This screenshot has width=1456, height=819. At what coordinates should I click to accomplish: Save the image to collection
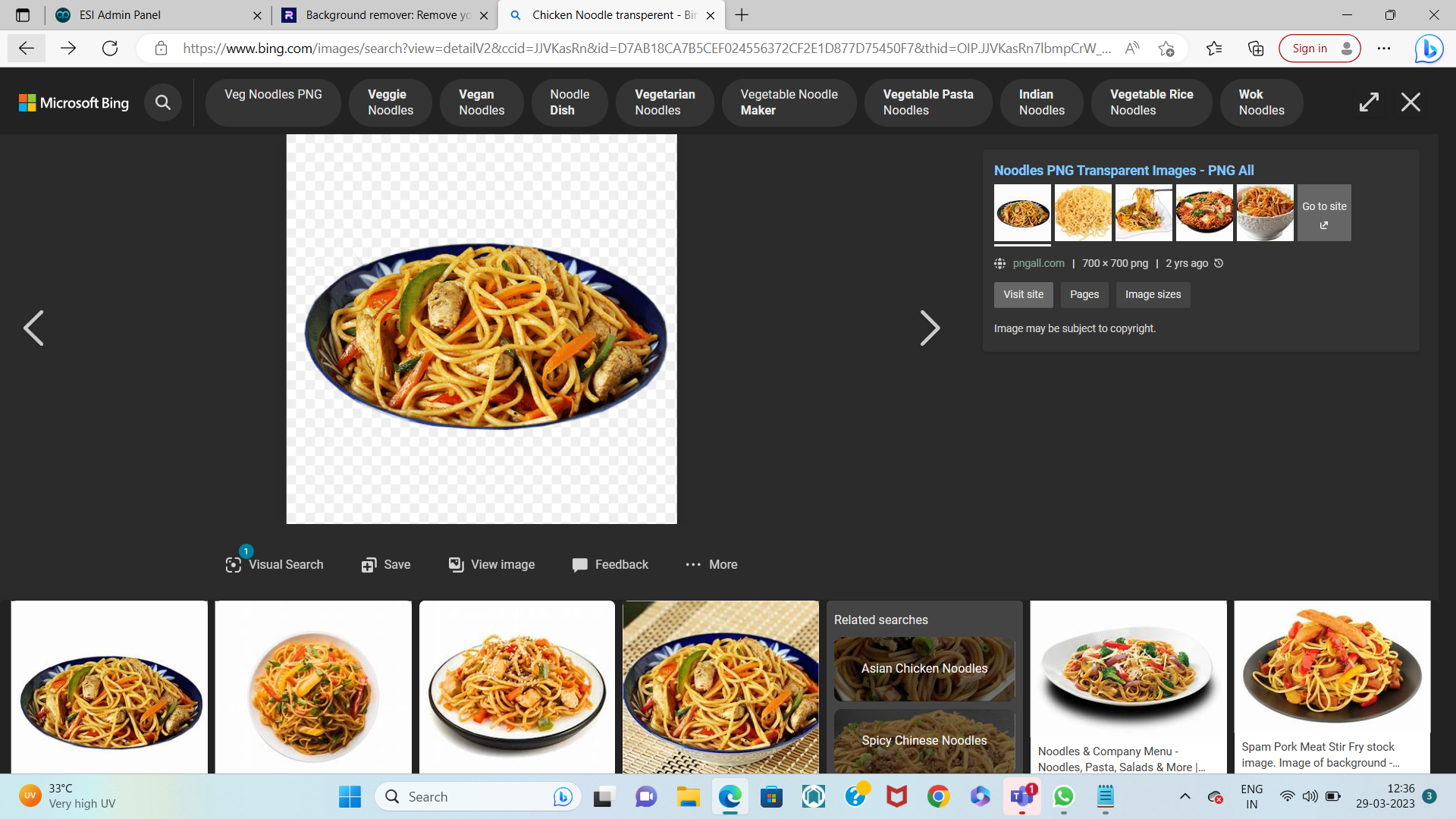click(386, 564)
